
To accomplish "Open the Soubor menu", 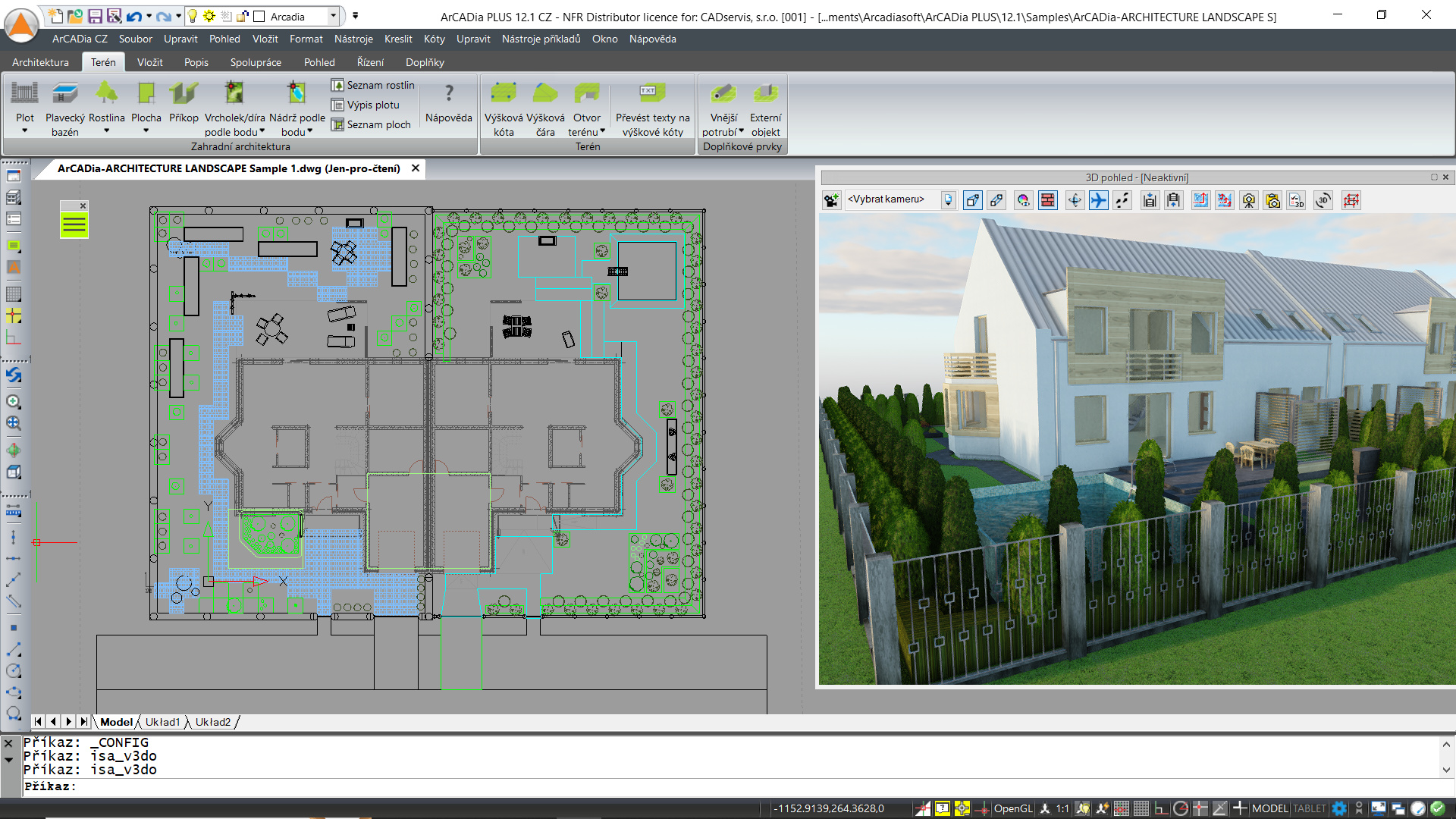I will [135, 39].
